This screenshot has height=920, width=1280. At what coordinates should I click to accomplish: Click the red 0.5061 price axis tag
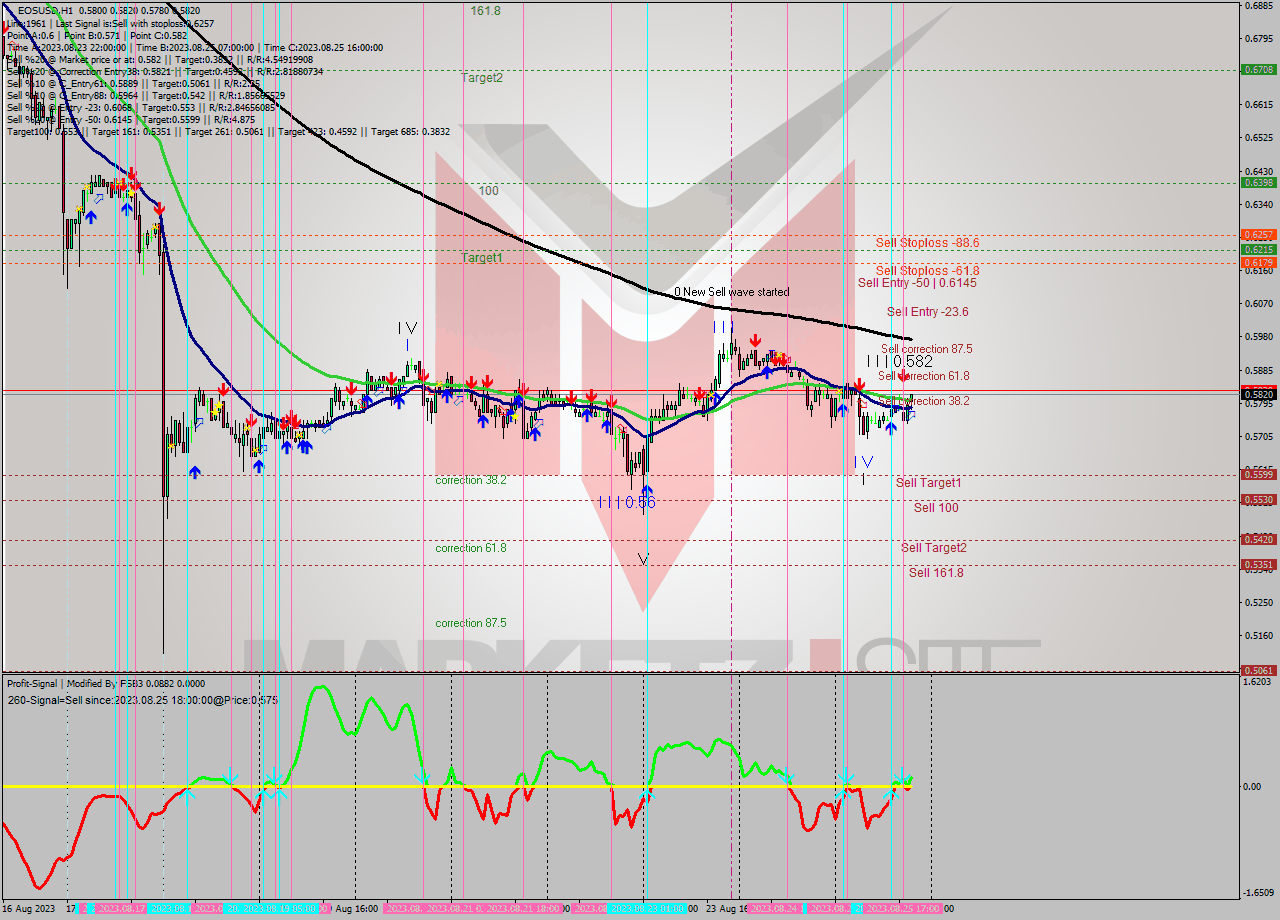pos(1258,670)
